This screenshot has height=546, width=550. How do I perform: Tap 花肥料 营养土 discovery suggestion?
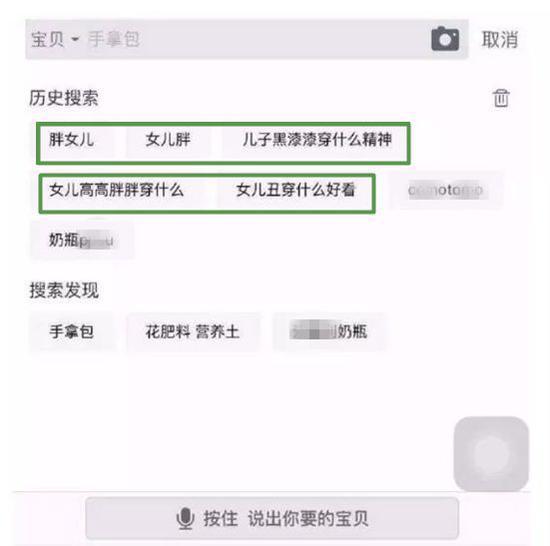193,331
